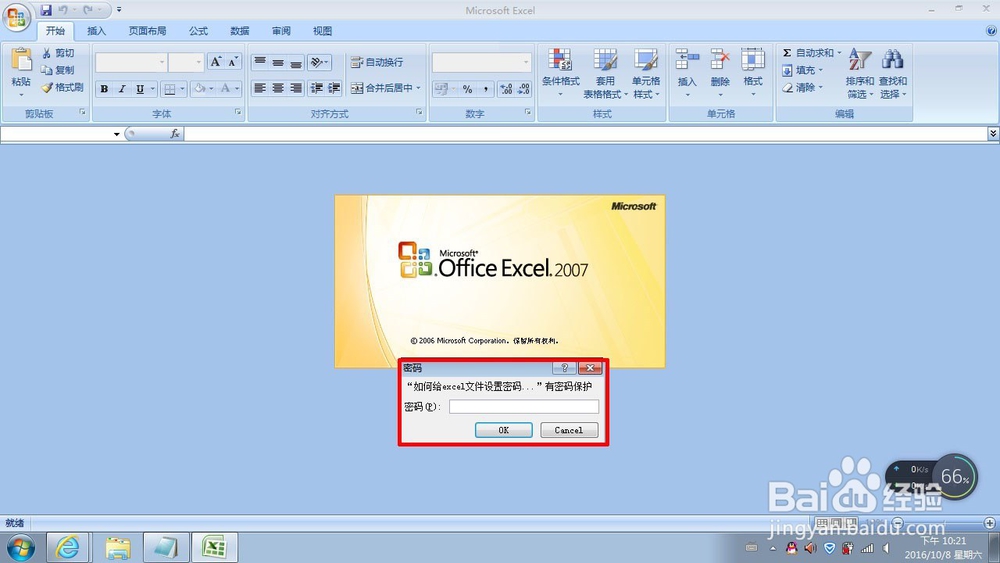
Task: Expand the formula bar
Action: tap(993, 133)
